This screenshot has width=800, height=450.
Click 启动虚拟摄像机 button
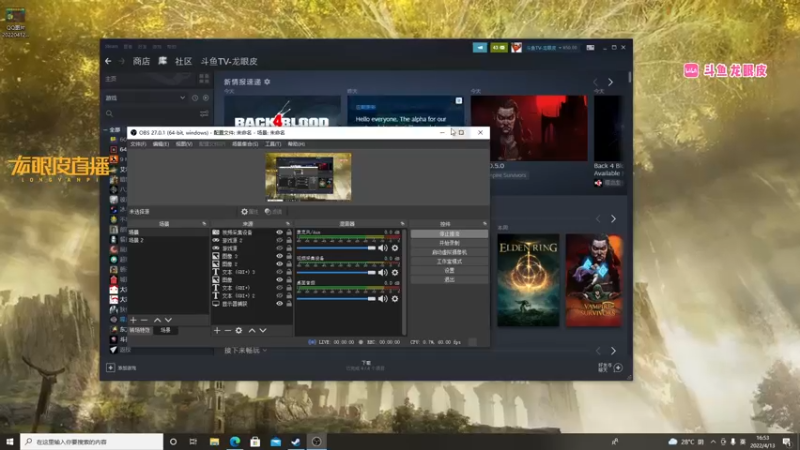(x=449, y=252)
